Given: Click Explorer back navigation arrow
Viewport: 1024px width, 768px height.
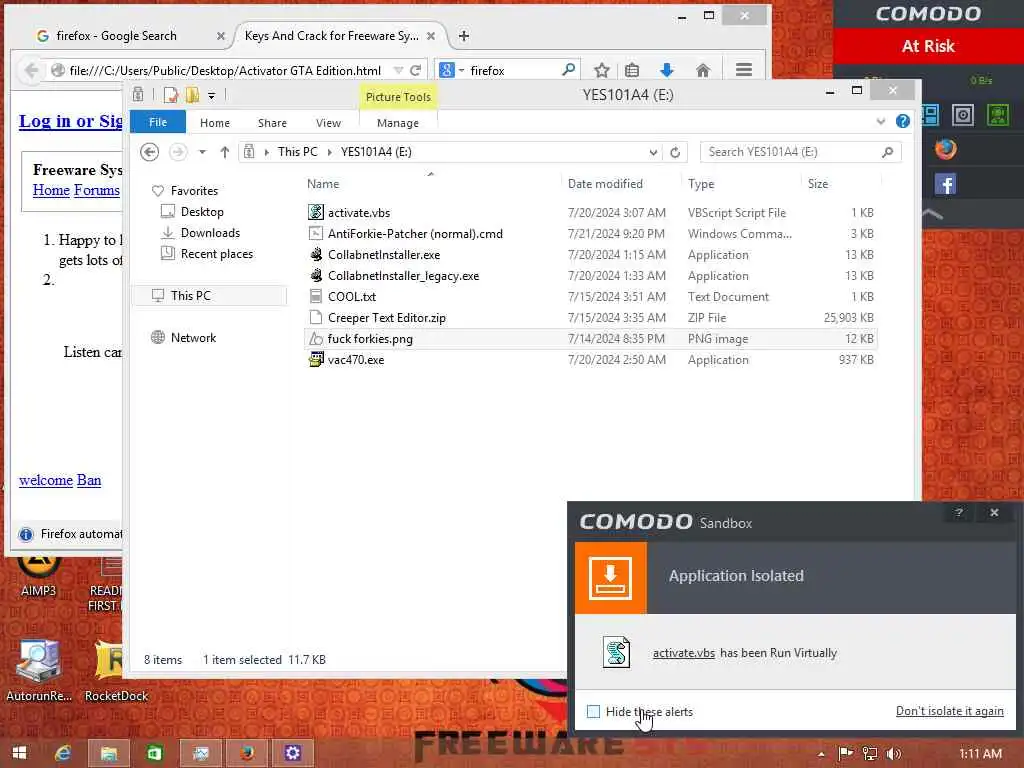Looking at the screenshot, I should point(150,152).
